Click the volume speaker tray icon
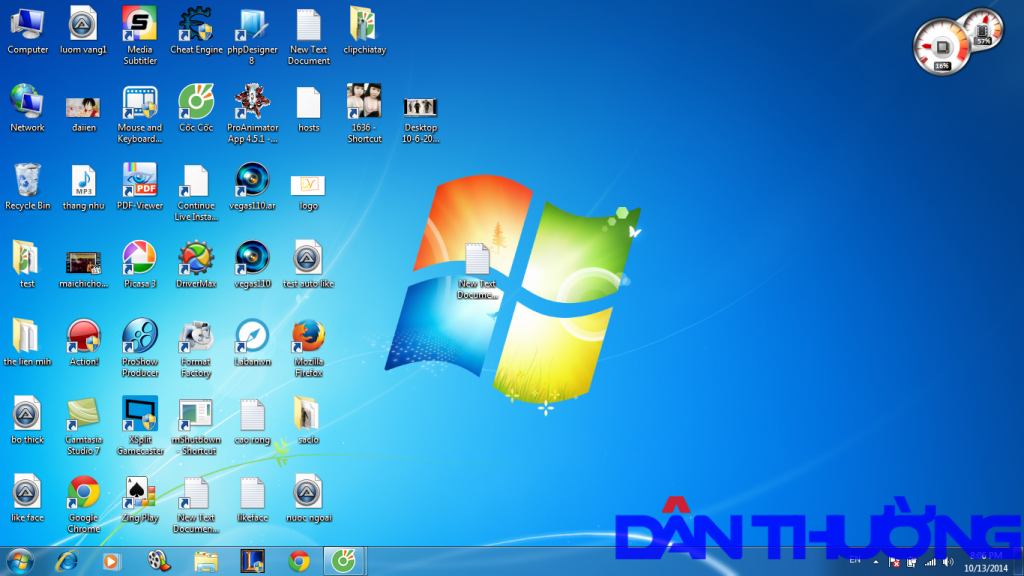 tap(947, 562)
